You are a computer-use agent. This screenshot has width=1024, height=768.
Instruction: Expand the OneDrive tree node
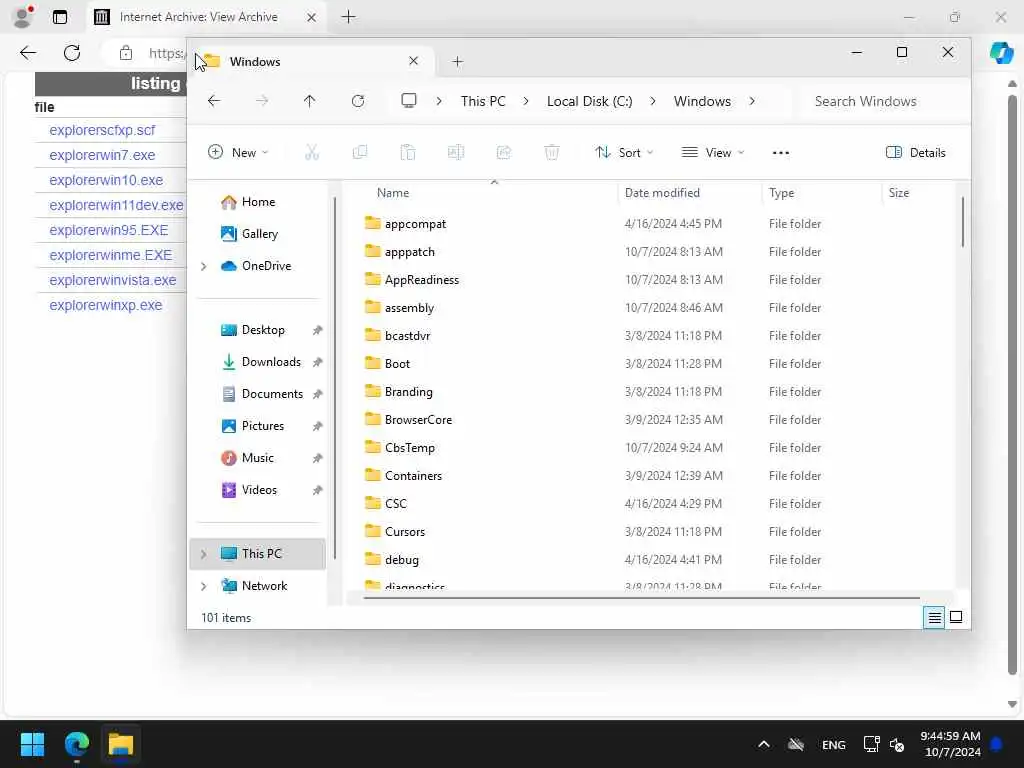point(204,266)
